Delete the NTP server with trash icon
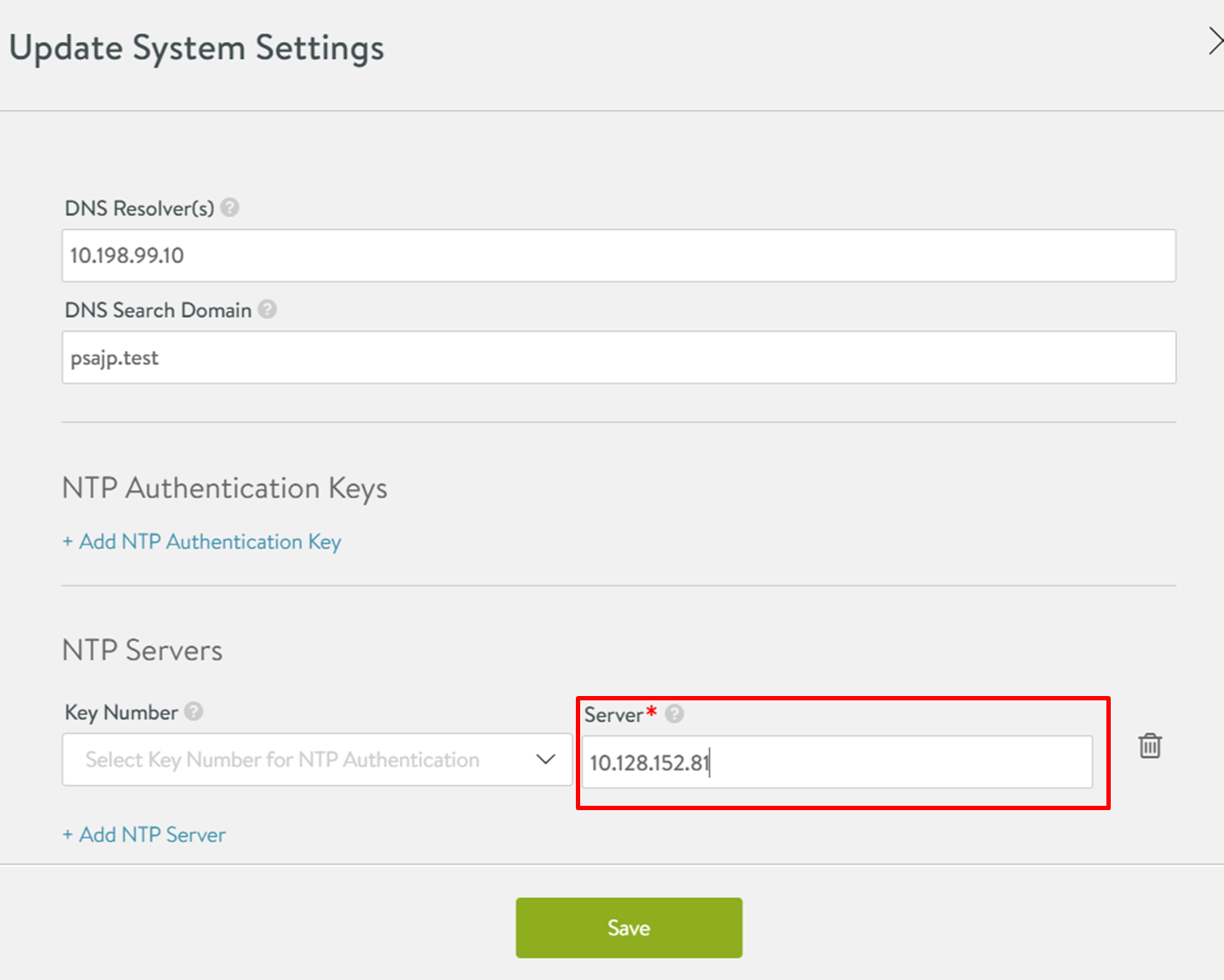 (1150, 746)
